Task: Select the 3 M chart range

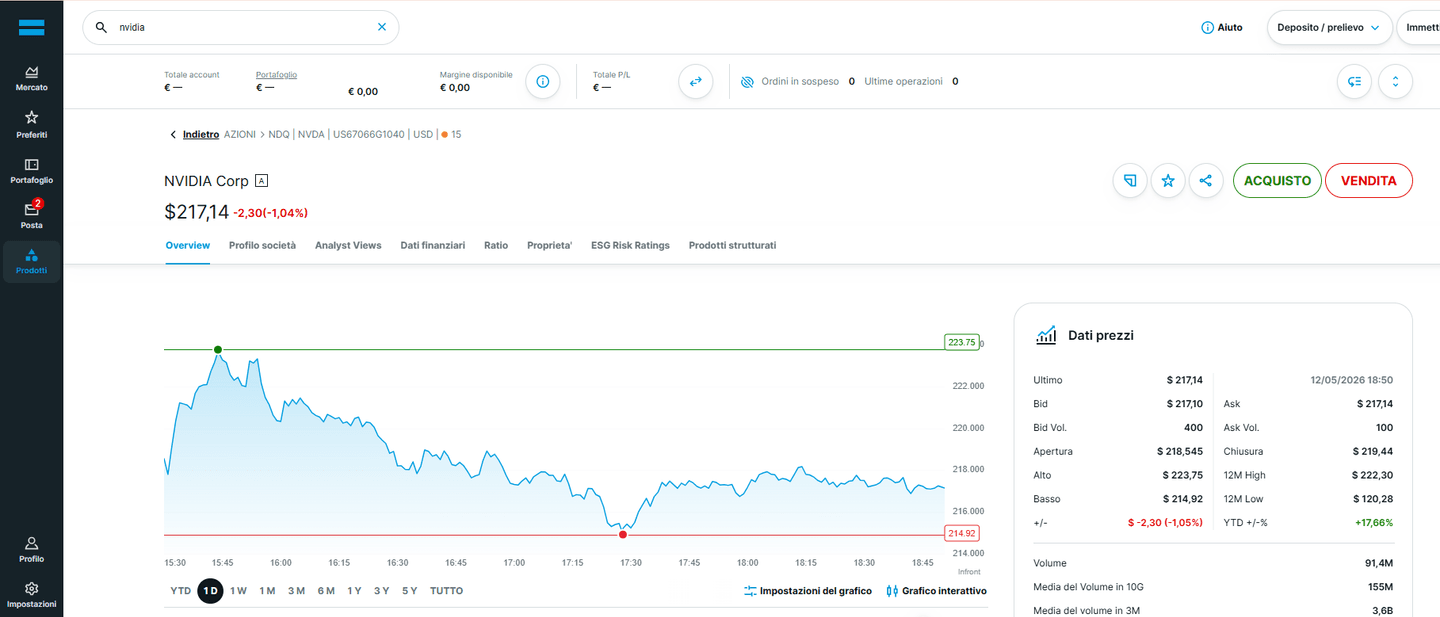Action: [296, 591]
